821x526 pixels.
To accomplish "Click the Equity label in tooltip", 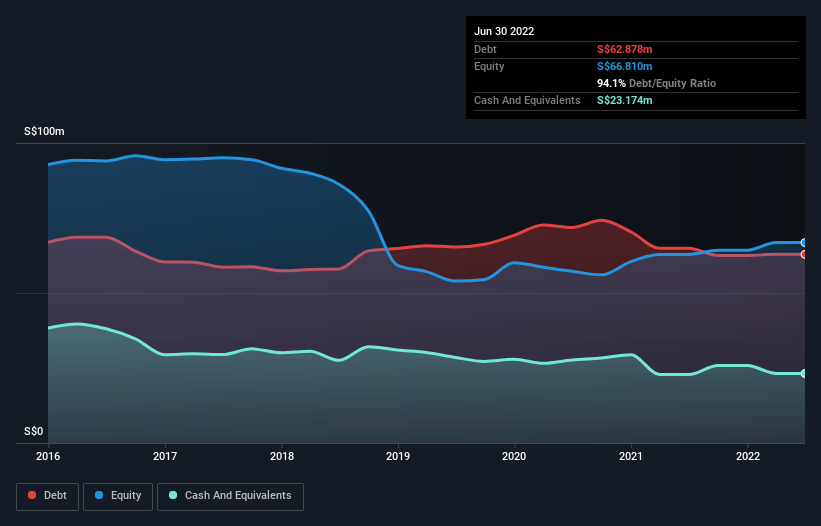I will pos(489,66).
